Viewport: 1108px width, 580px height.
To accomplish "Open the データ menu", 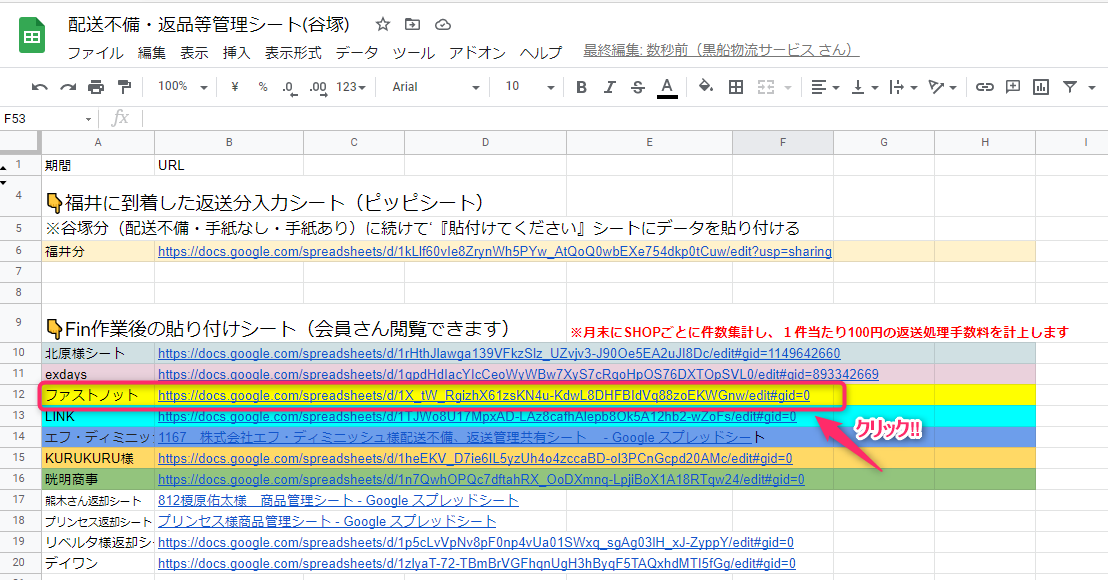I will [x=357, y=53].
